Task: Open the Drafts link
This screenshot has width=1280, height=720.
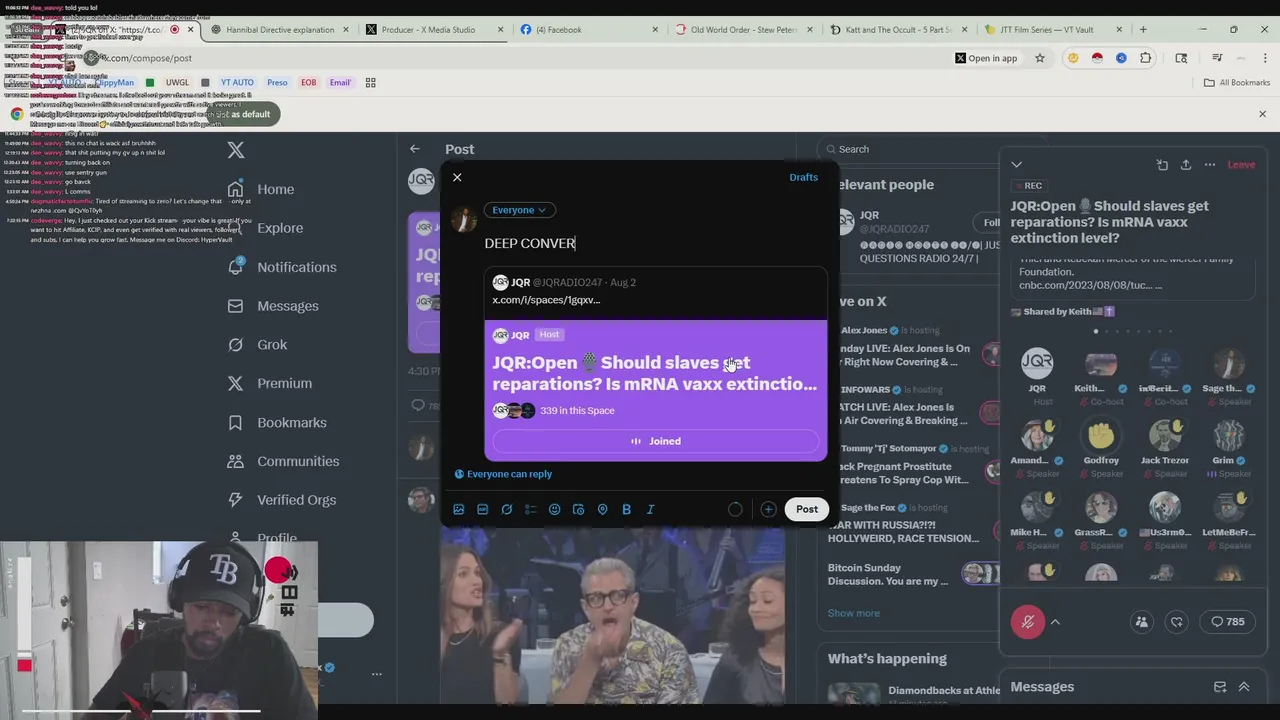Action: click(803, 177)
